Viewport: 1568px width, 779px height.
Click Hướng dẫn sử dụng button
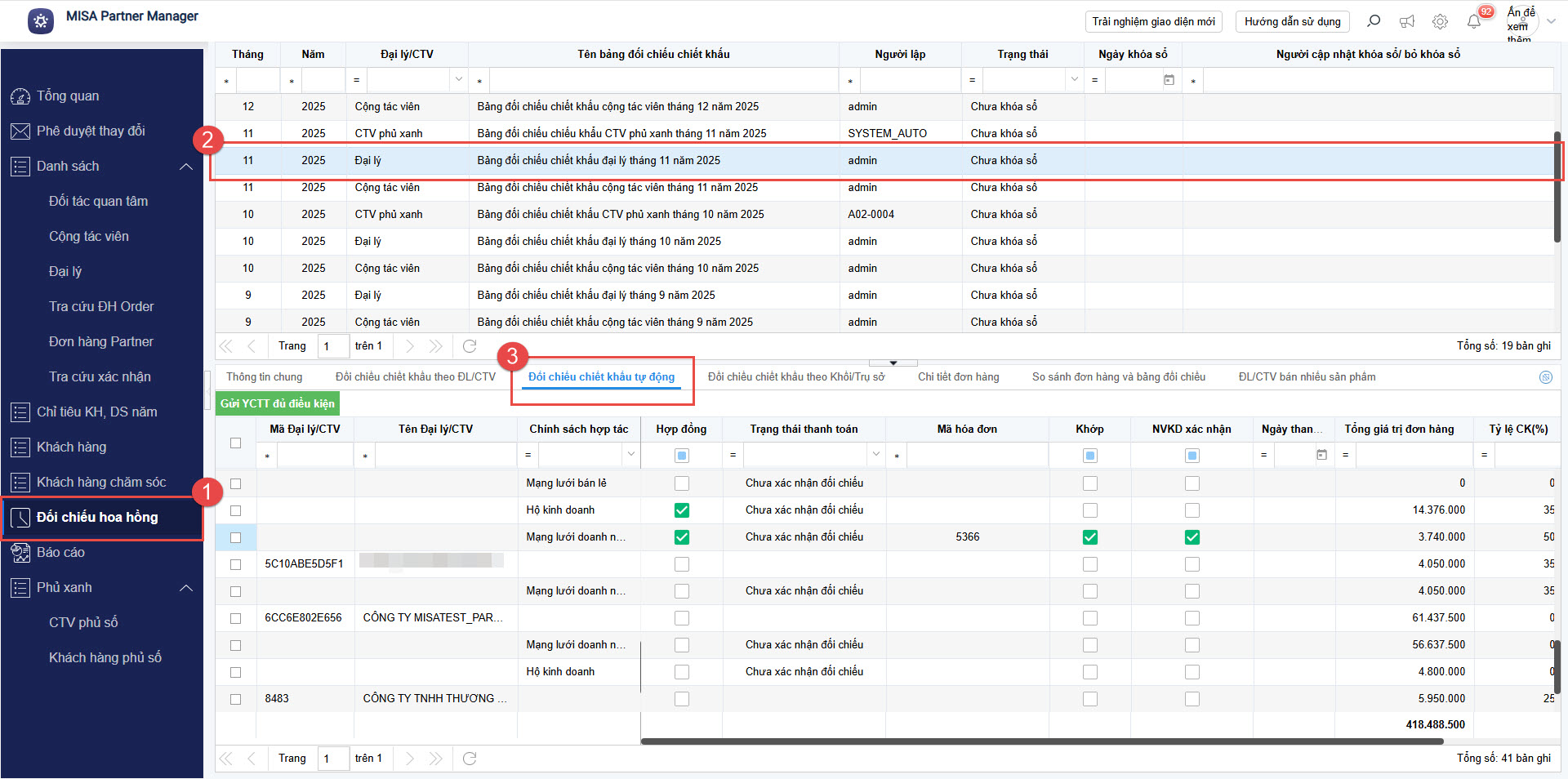point(1292,21)
